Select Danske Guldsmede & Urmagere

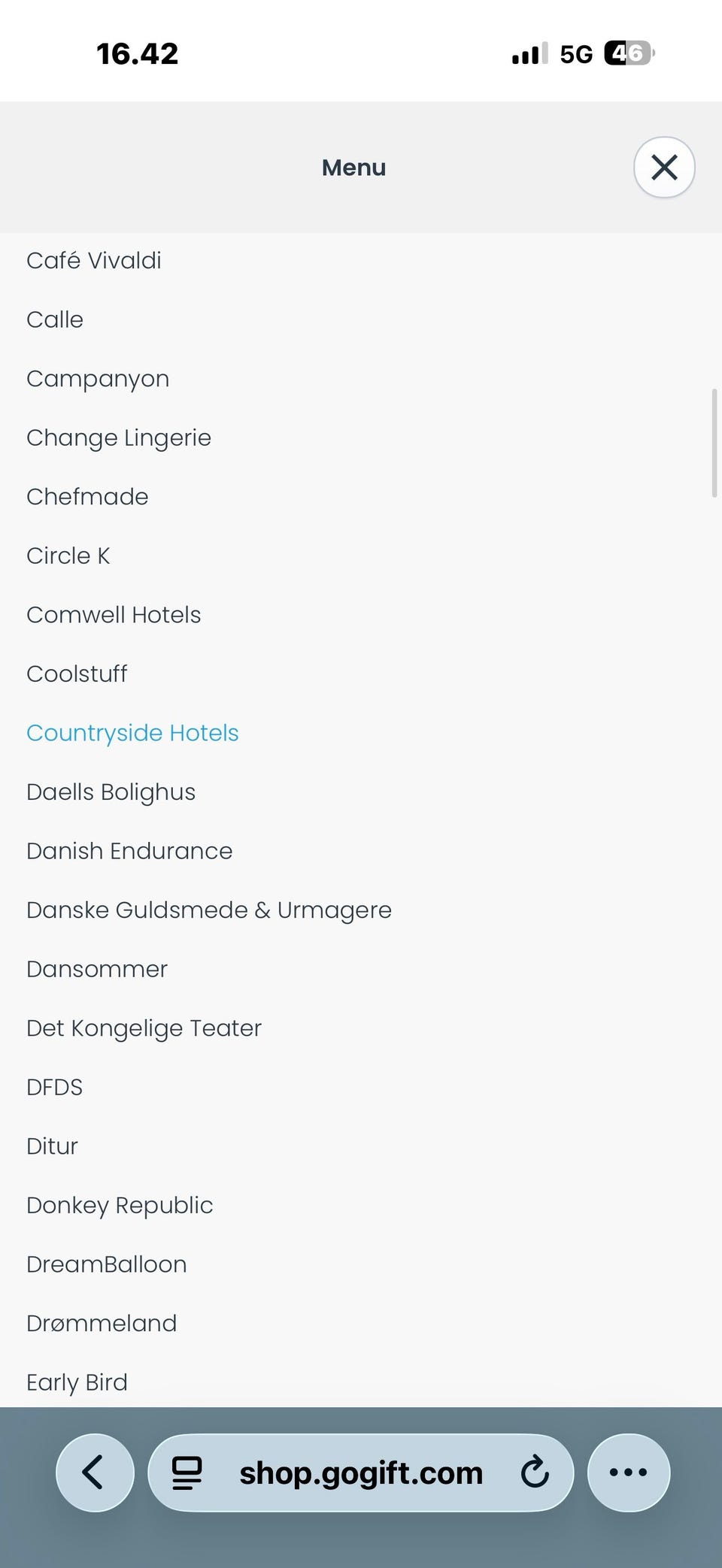[x=209, y=910]
